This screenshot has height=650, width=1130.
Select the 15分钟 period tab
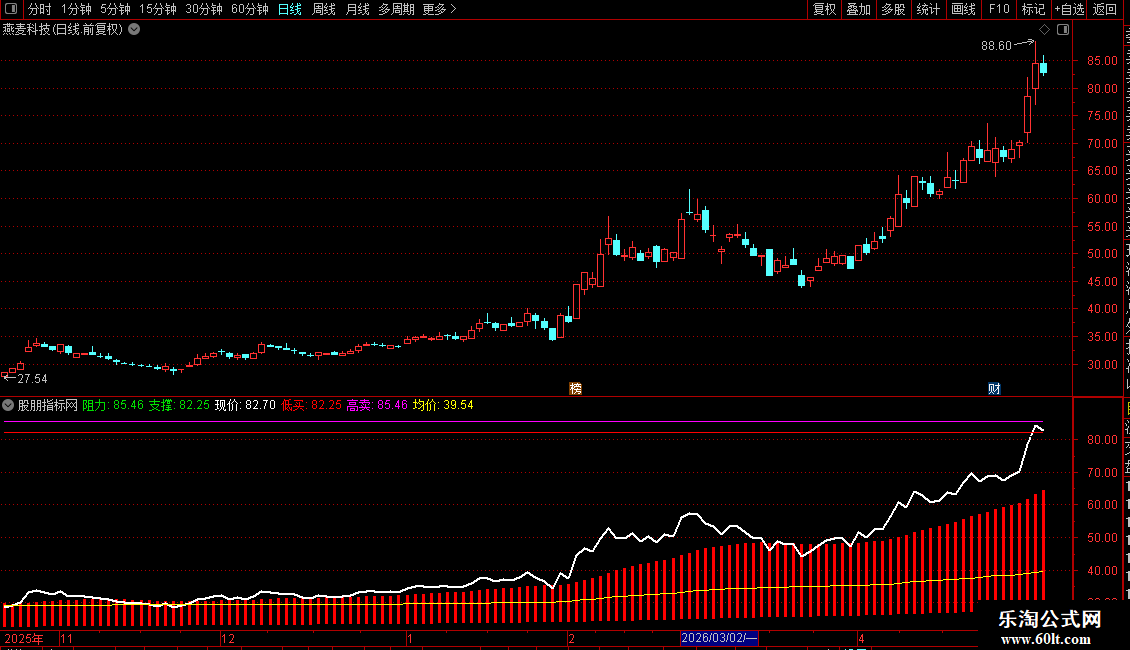(158, 9)
